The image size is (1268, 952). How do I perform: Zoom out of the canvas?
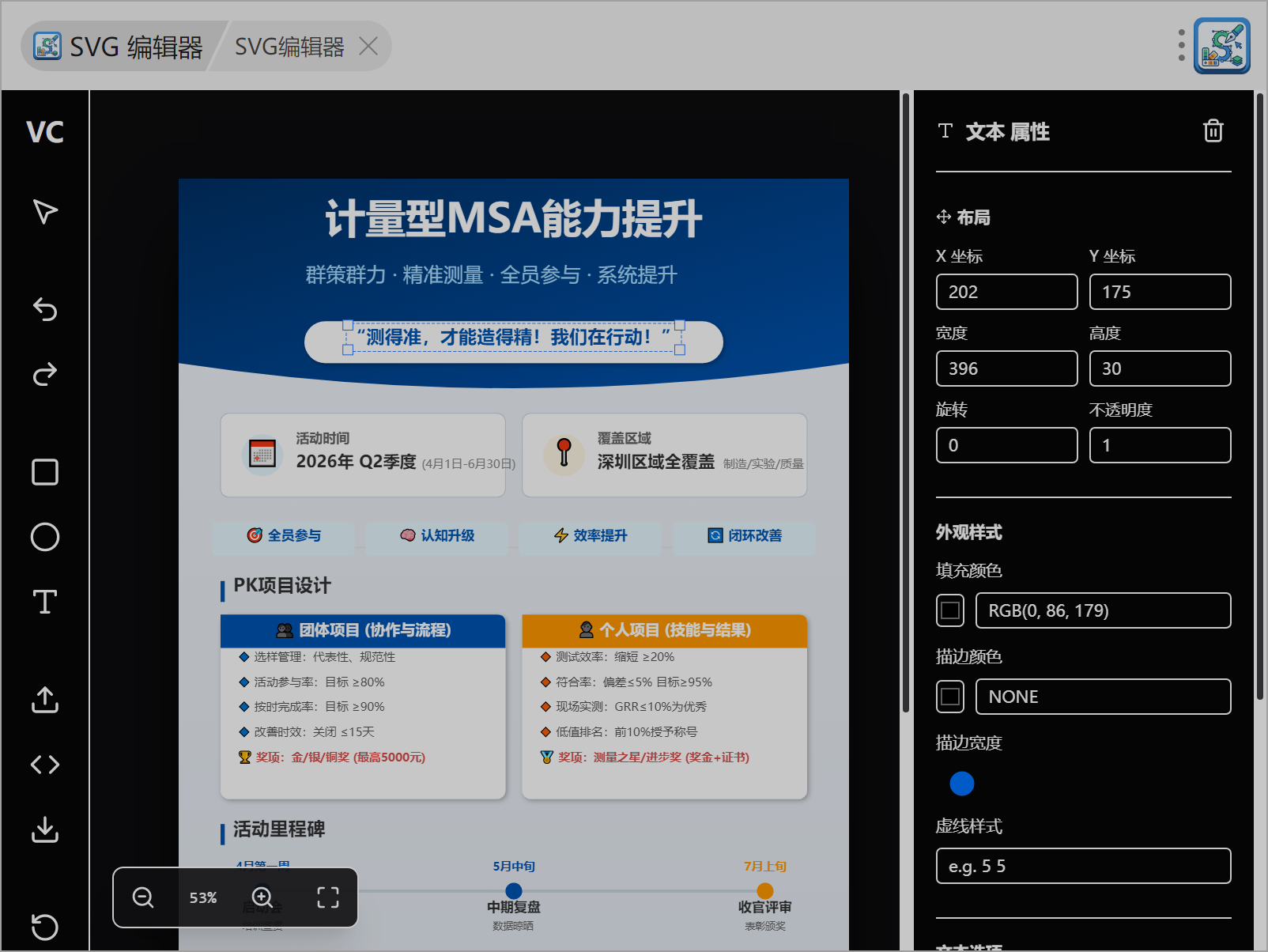(143, 897)
